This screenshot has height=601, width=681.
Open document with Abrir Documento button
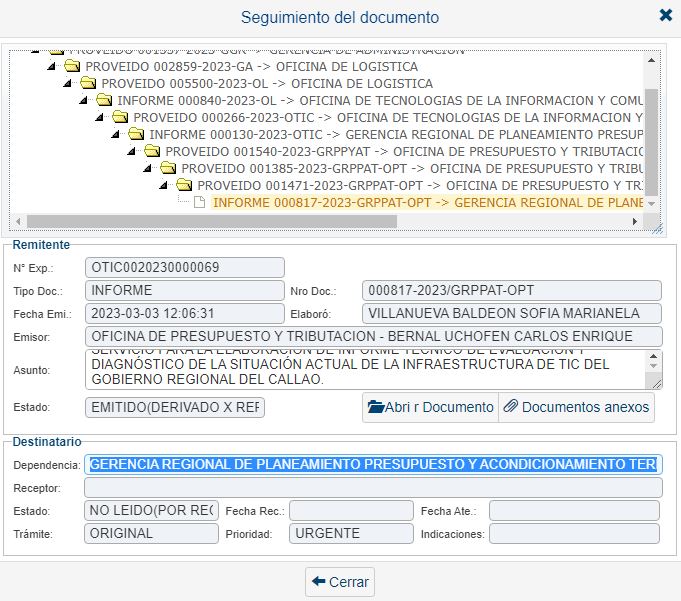coord(430,407)
